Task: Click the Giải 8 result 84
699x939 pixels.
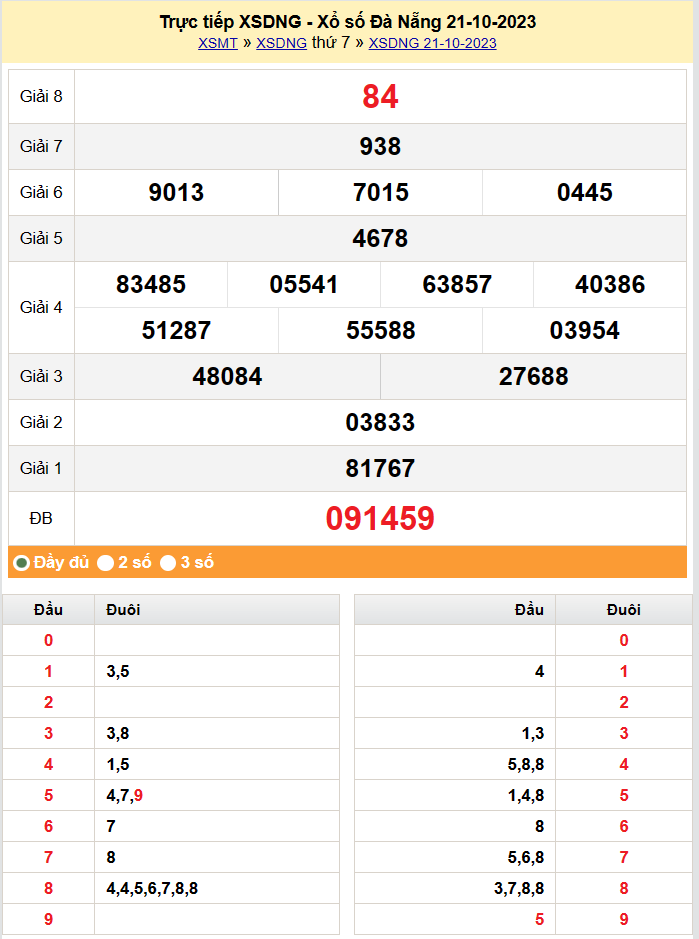Action: click(x=380, y=97)
